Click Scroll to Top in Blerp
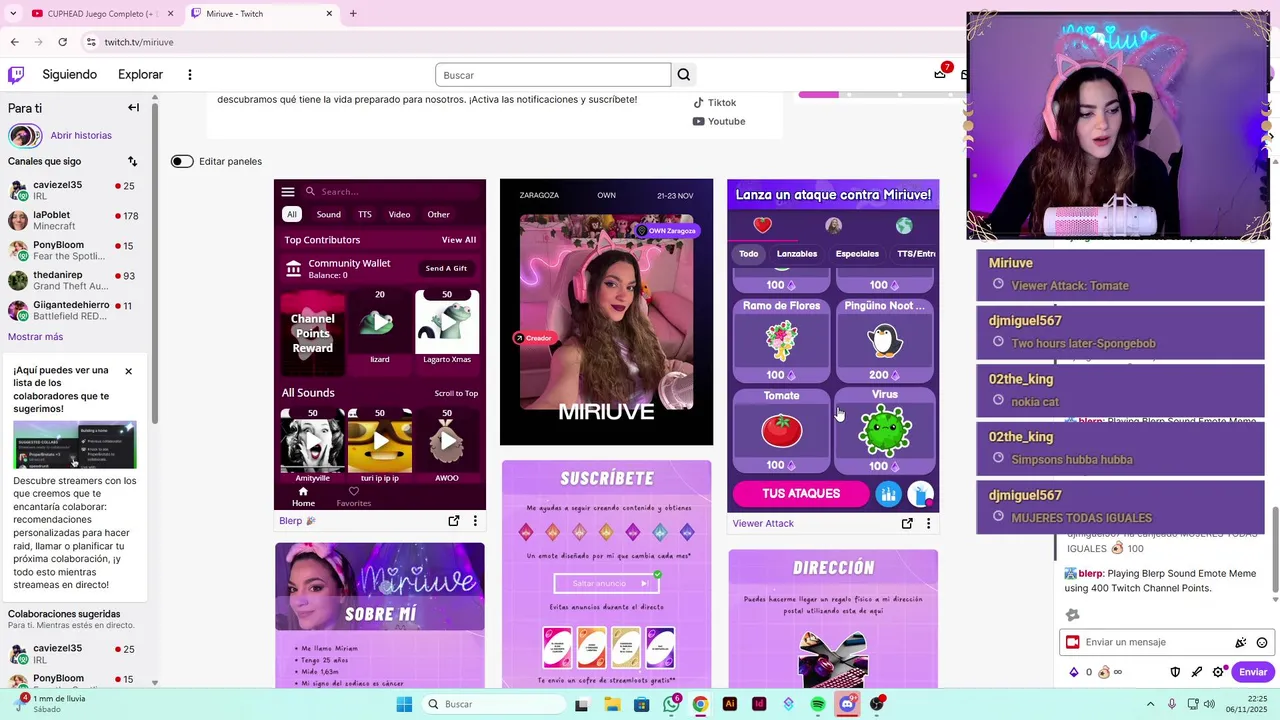1280x720 pixels. 456,393
